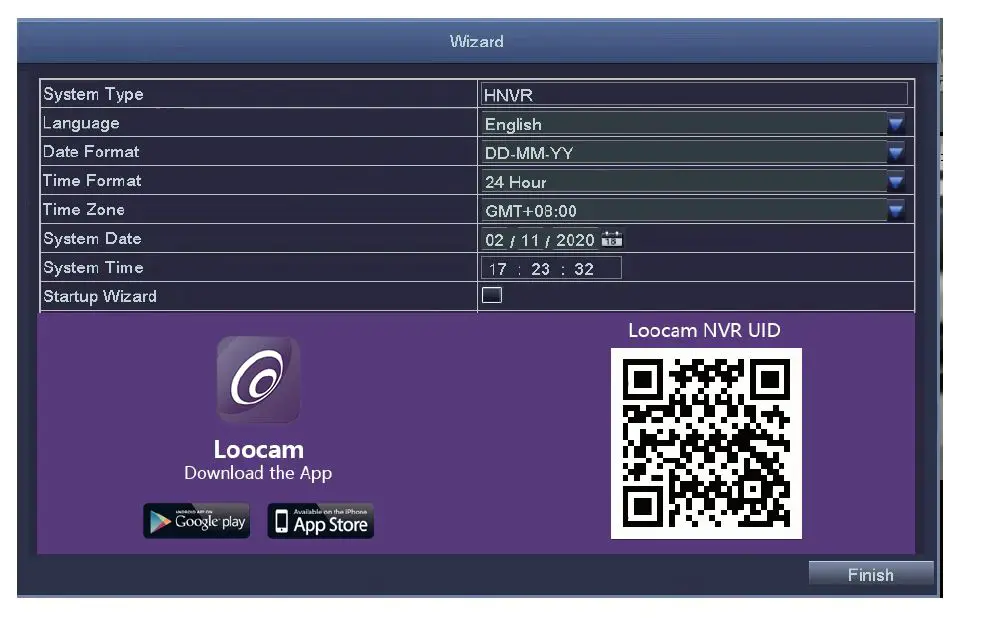
Task: Click the 24 Hour time format value
Action: pos(515,182)
